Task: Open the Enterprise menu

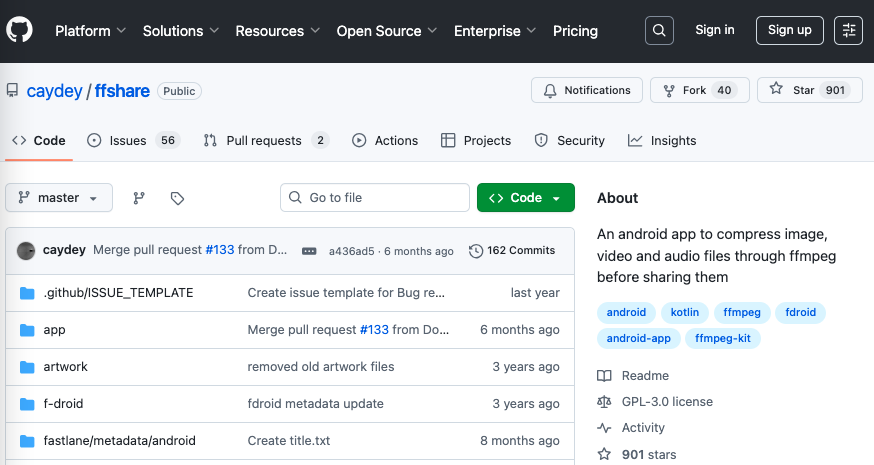Action: coord(495,31)
